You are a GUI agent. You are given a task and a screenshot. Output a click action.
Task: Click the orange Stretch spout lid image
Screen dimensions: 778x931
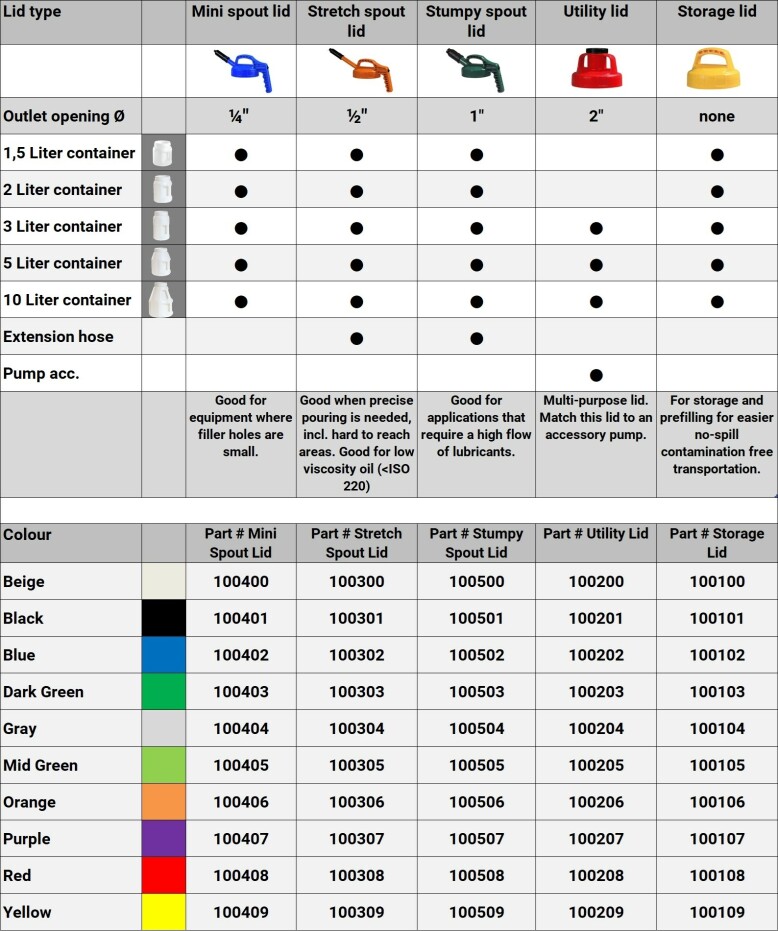click(x=361, y=70)
